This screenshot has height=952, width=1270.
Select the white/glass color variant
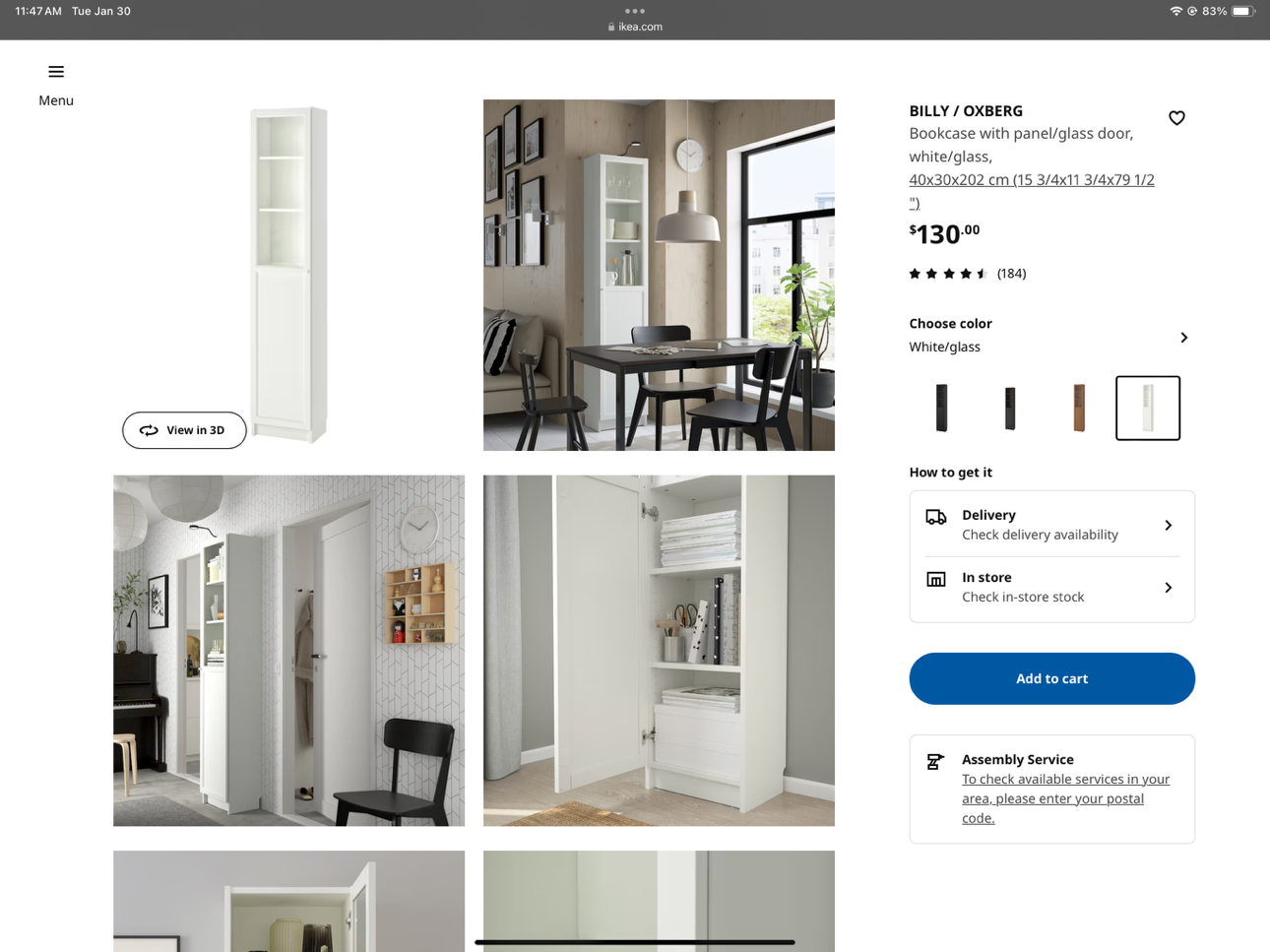click(1148, 408)
